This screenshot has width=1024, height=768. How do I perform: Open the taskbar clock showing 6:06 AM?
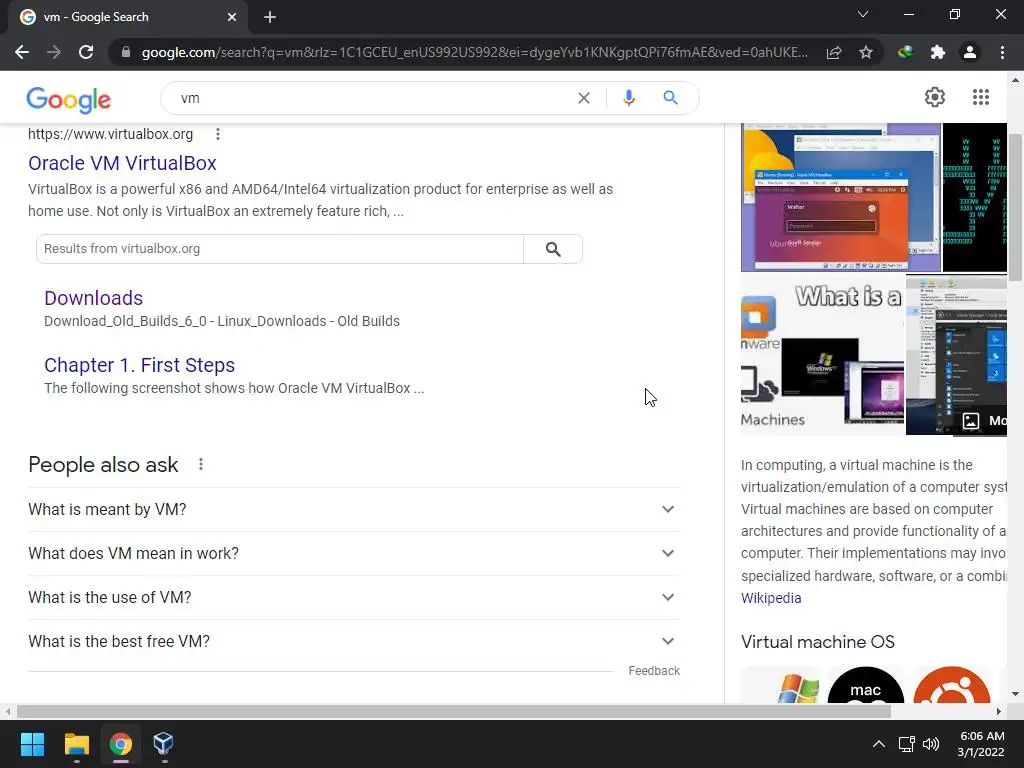(982, 744)
